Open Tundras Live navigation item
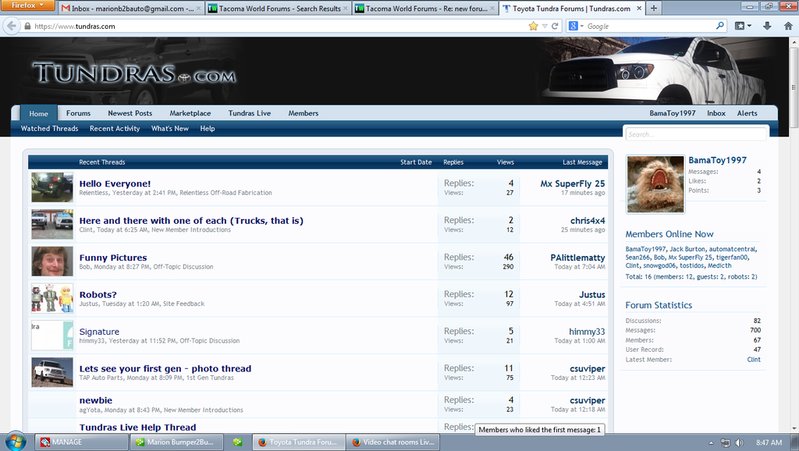The image size is (799, 451). (249, 113)
